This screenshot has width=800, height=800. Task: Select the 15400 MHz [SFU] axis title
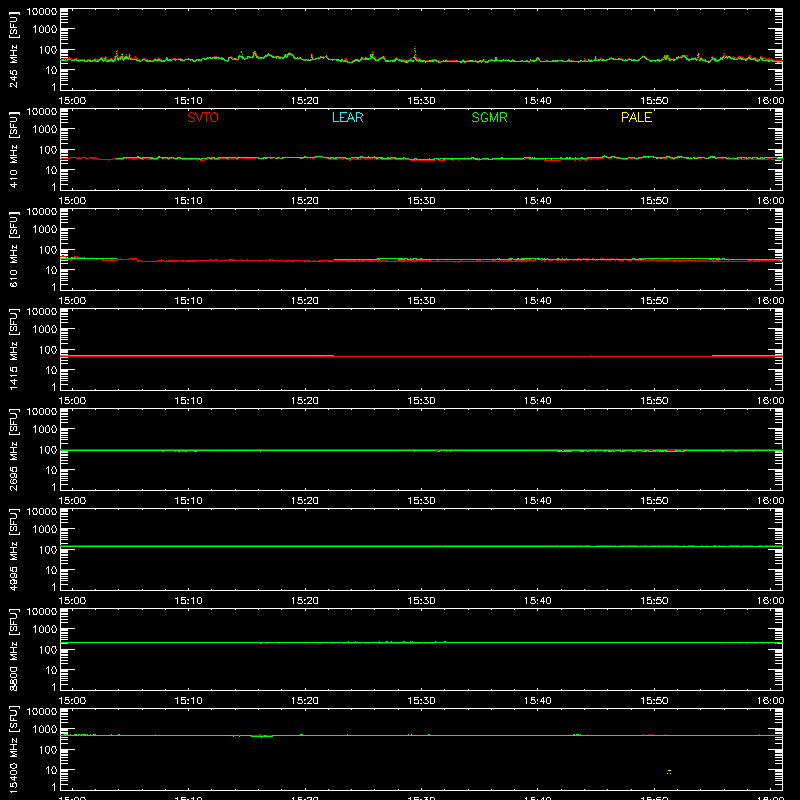pos(13,749)
